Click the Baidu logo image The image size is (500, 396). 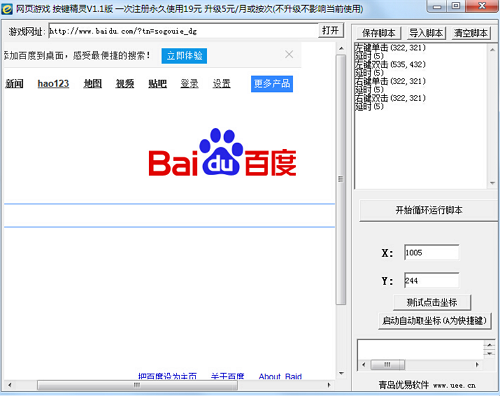(x=222, y=153)
